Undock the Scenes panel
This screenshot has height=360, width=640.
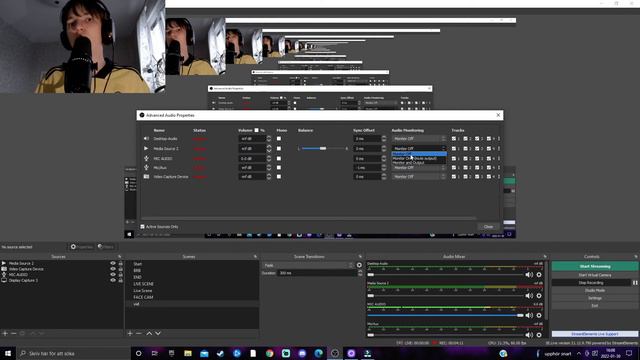[255, 257]
